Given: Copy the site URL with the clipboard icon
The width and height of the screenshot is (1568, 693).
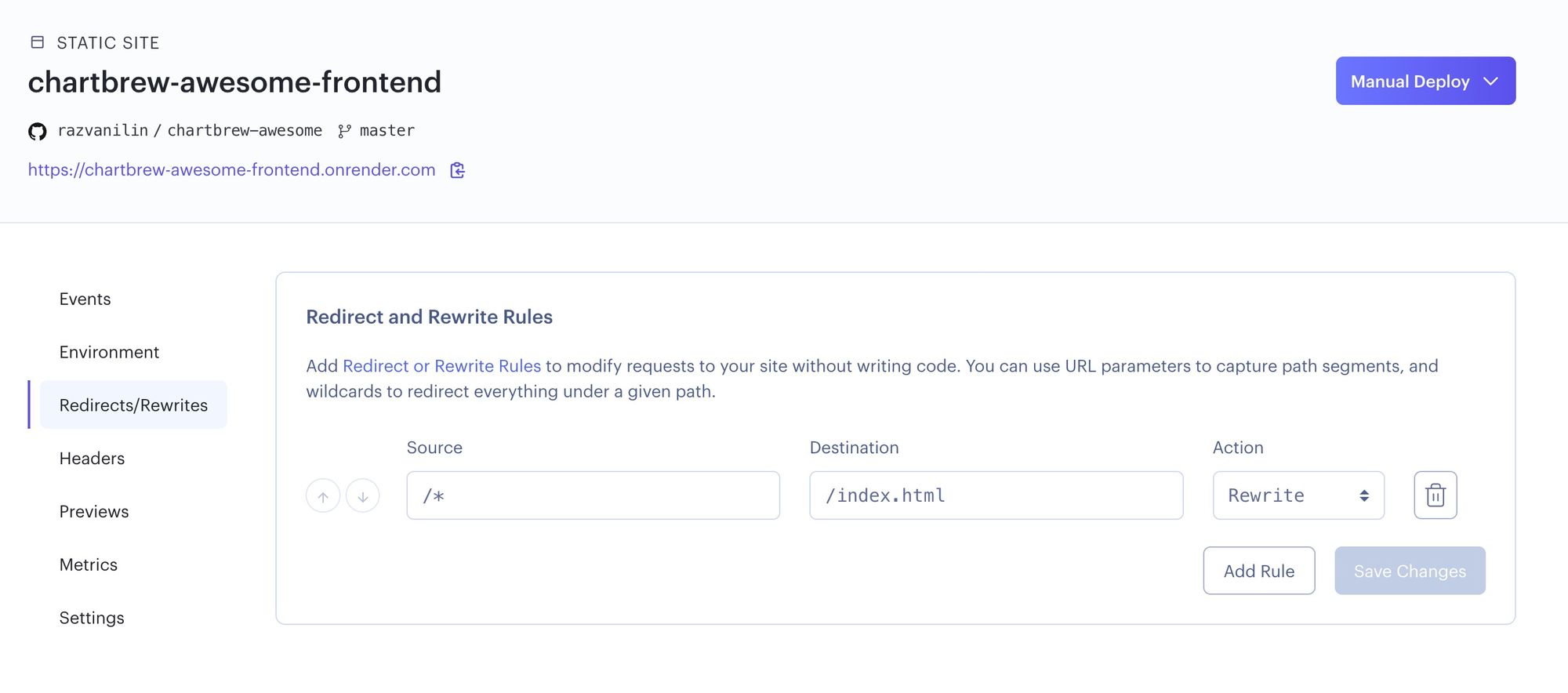Looking at the screenshot, I should [458, 170].
